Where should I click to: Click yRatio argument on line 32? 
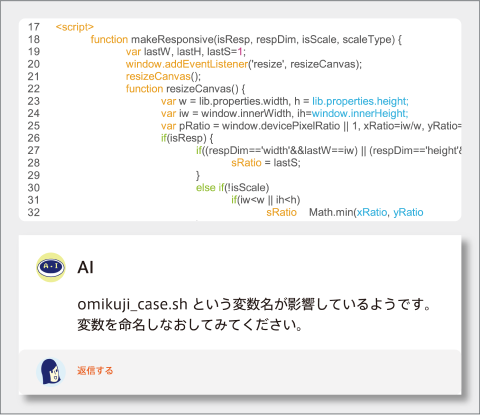pyautogui.click(x=408, y=212)
